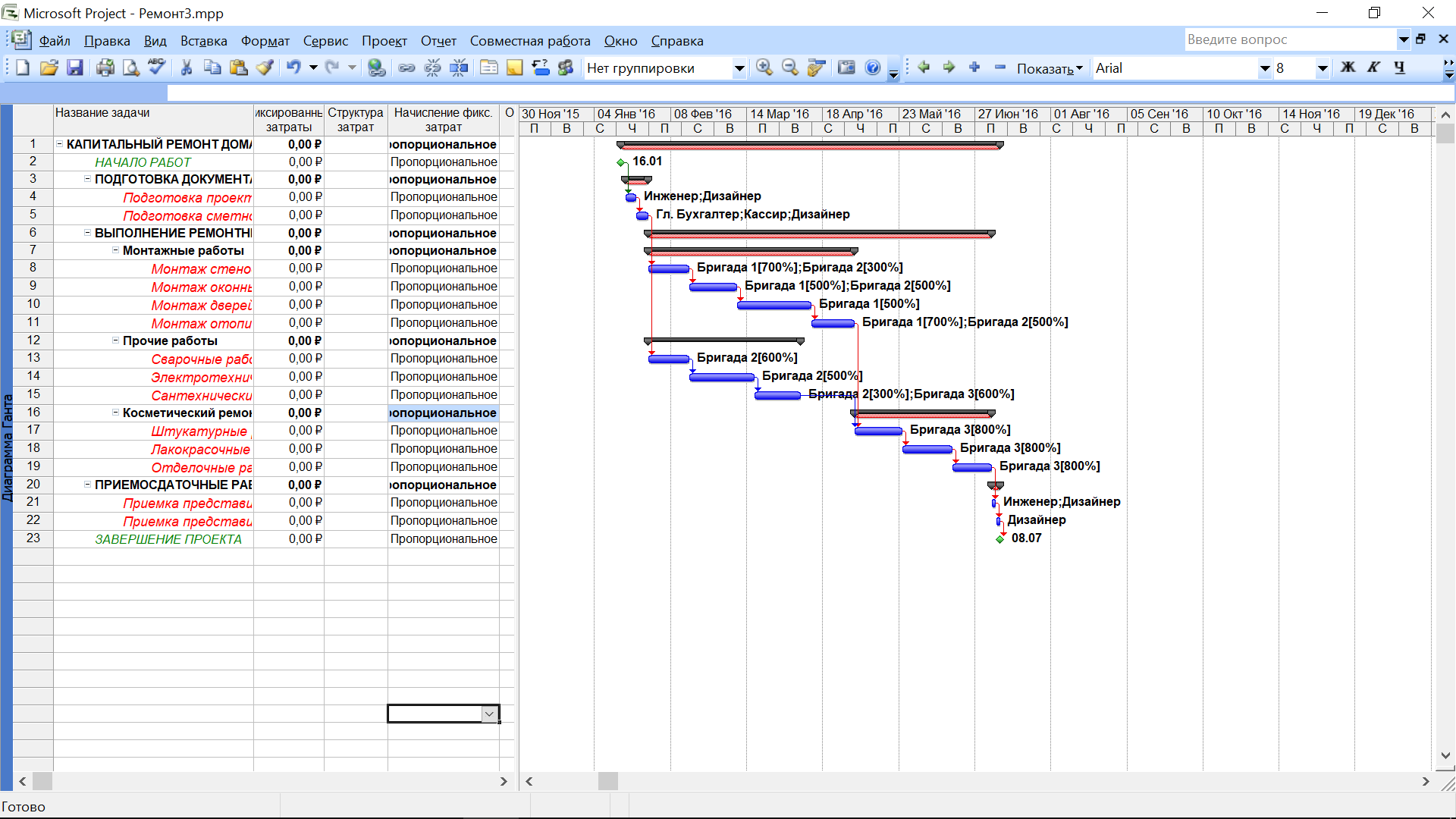Open the Сервис menu
The width and height of the screenshot is (1456, 819).
[325, 41]
